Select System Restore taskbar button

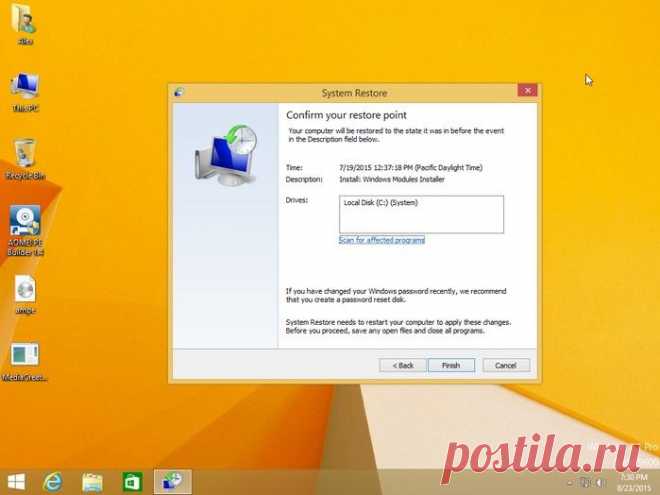point(173,482)
